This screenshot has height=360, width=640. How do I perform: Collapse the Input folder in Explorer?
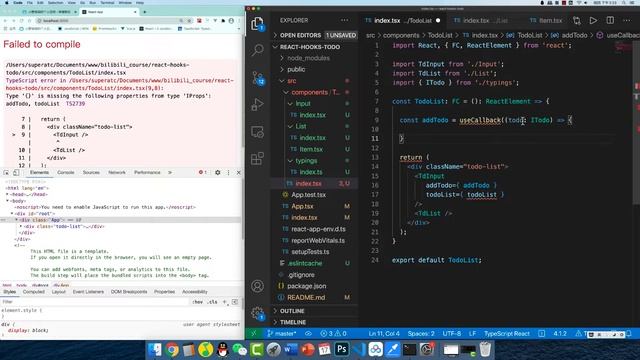click(315, 104)
